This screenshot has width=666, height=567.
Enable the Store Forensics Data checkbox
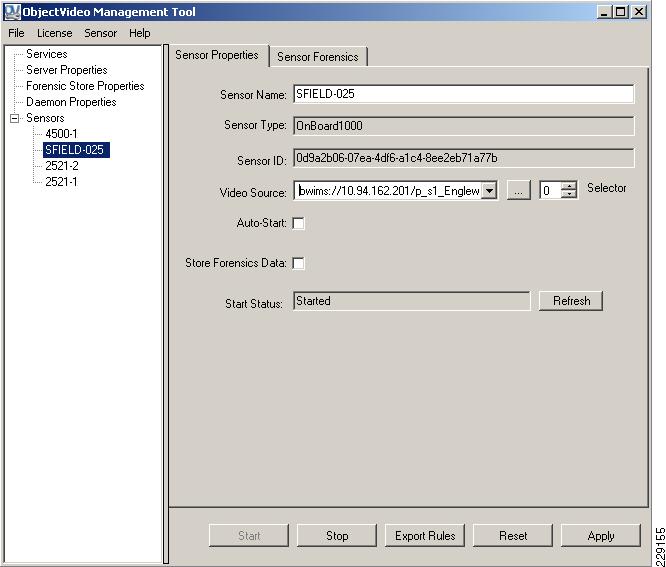tap(299, 263)
